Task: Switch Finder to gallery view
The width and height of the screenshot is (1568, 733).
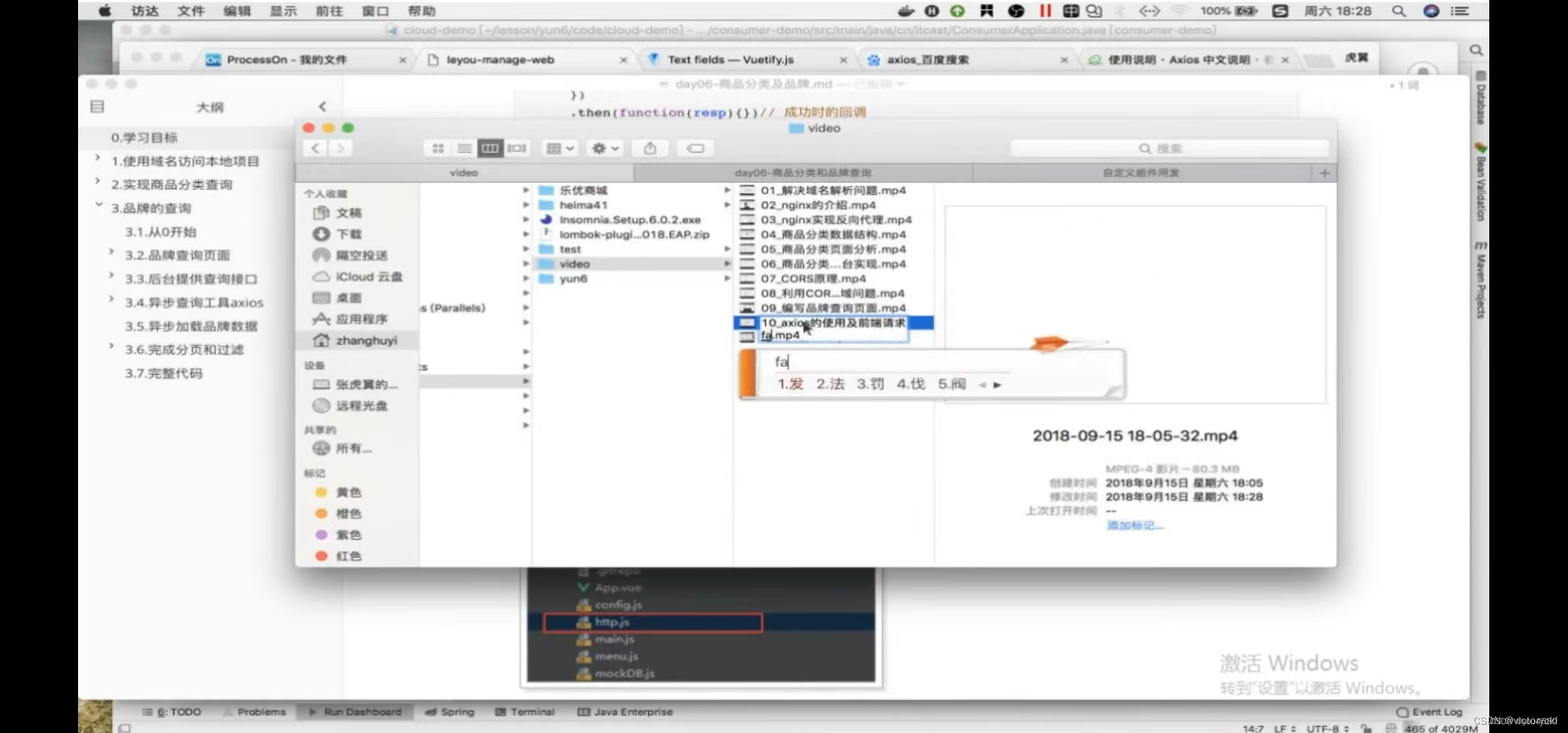Action: point(517,148)
